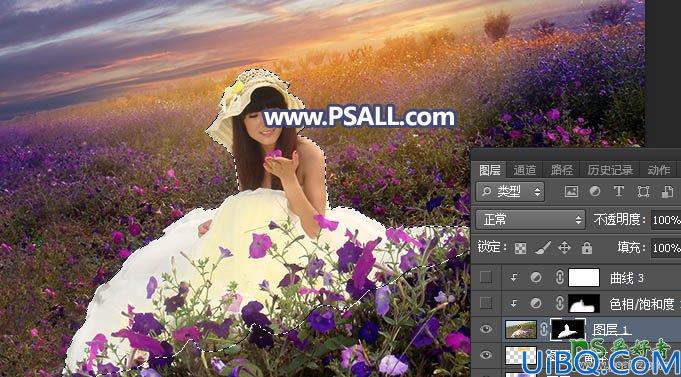Click the 锁定 label
This screenshot has width=681, height=377.
click(x=492, y=248)
